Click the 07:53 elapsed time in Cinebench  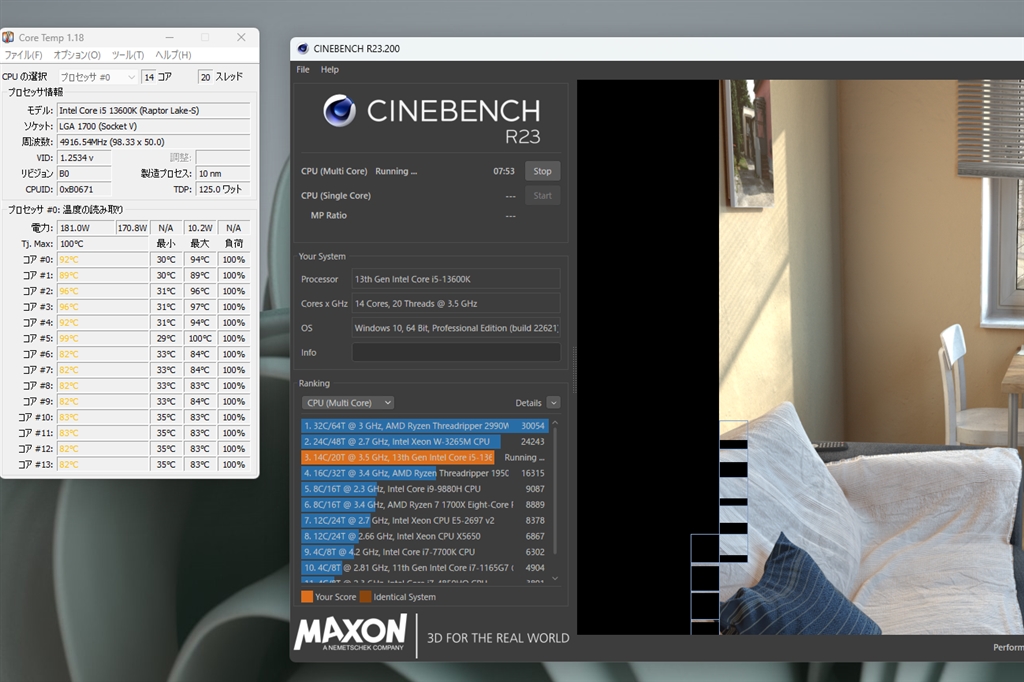(x=504, y=171)
